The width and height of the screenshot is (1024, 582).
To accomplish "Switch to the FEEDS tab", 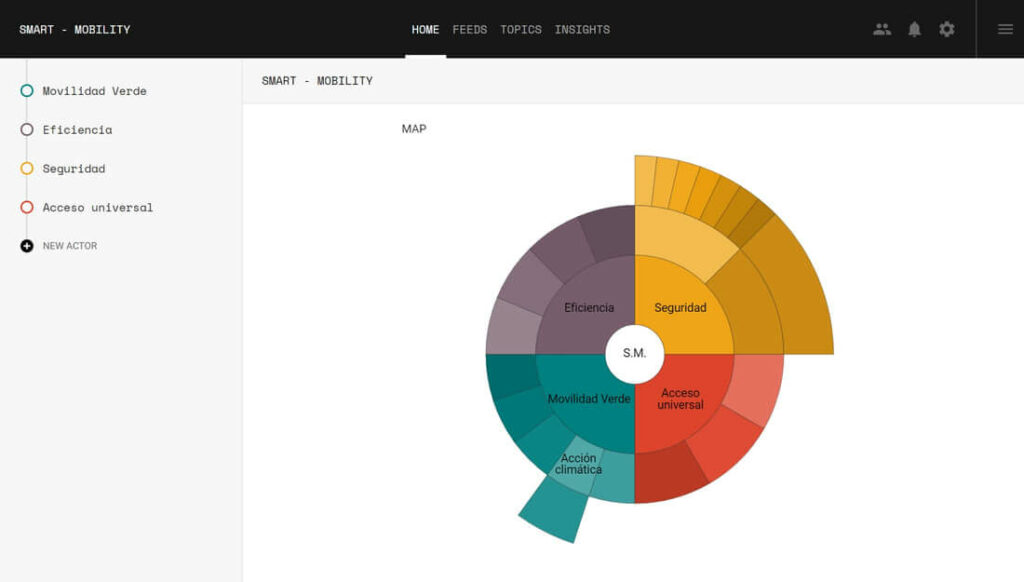I will click(470, 29).
